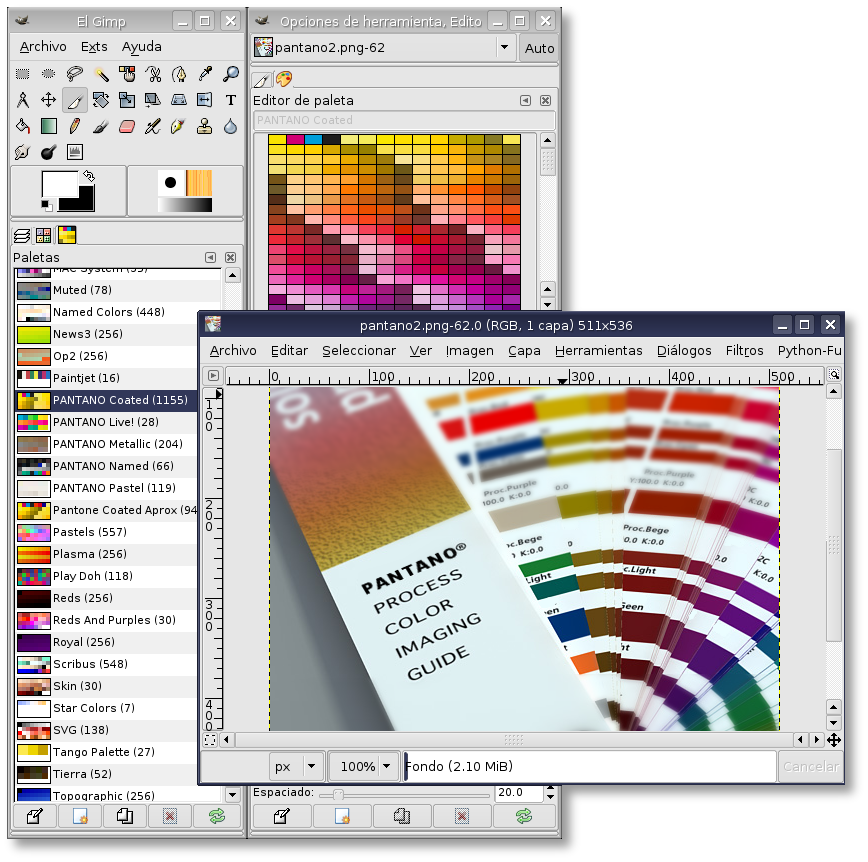Open the Editor de paleta tab menu button

(x=525, y=100)
